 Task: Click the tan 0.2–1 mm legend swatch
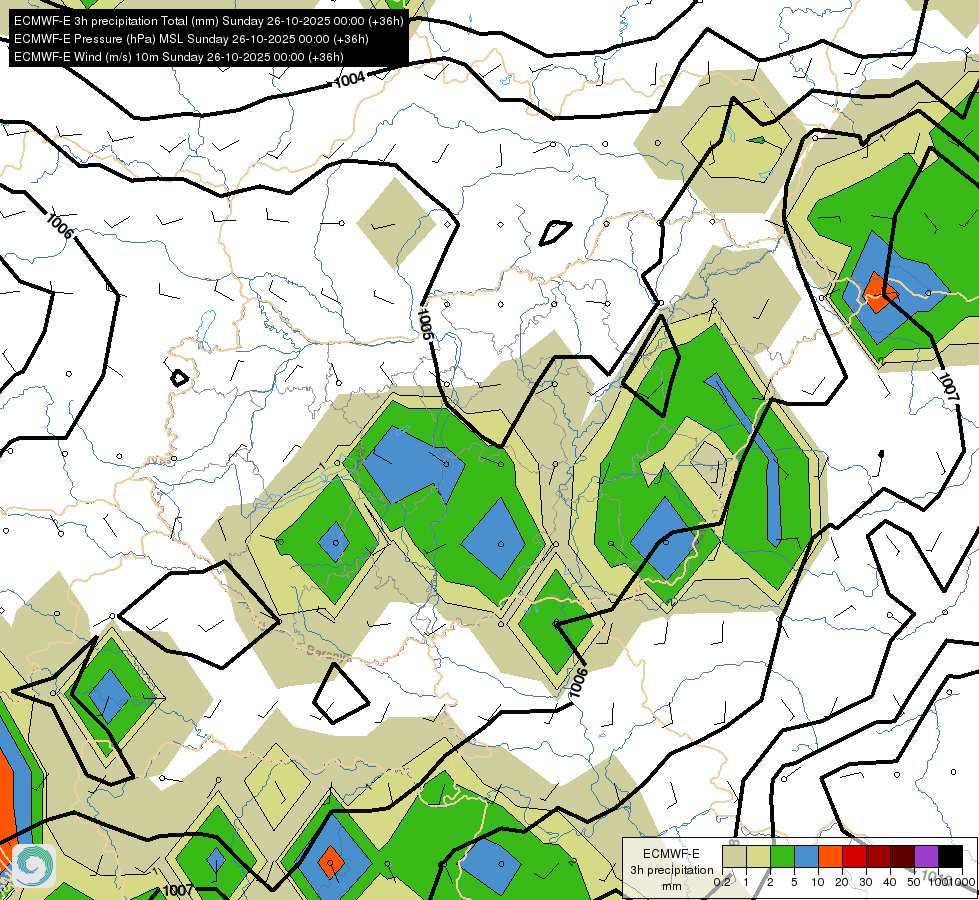point(734,856)
